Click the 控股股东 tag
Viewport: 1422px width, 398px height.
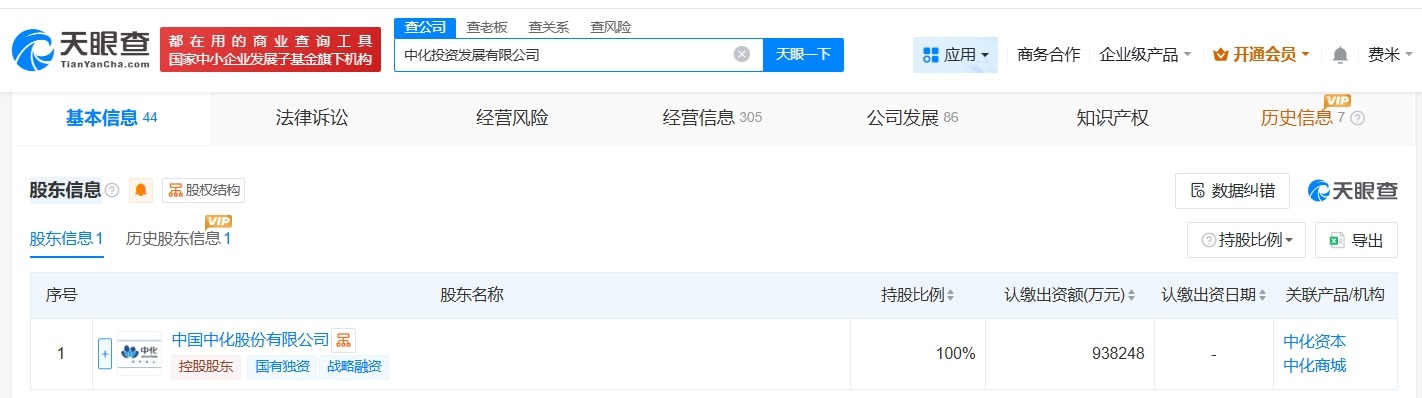click(x=206, y=367)
